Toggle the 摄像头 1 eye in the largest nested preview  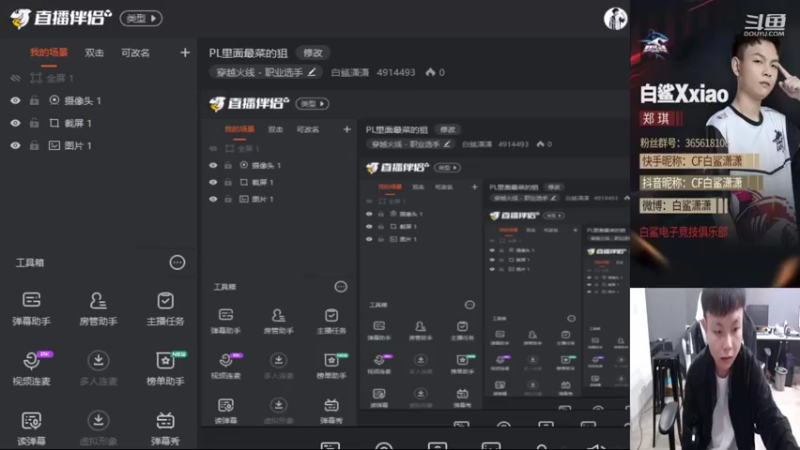click(213, 165)
